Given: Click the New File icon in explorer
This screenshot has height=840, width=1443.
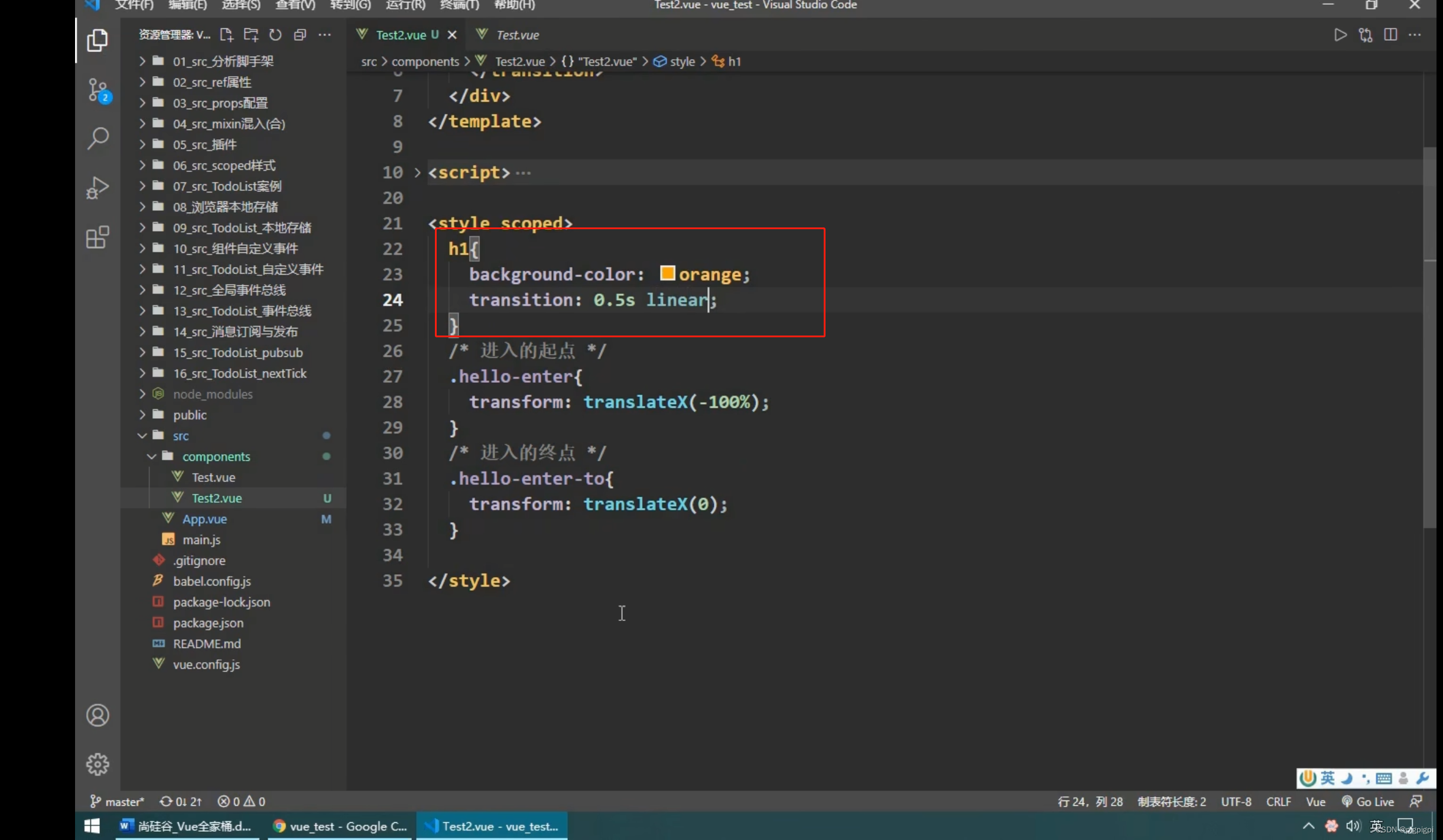Looking at the screenshot, I should (x=226, y=35).
